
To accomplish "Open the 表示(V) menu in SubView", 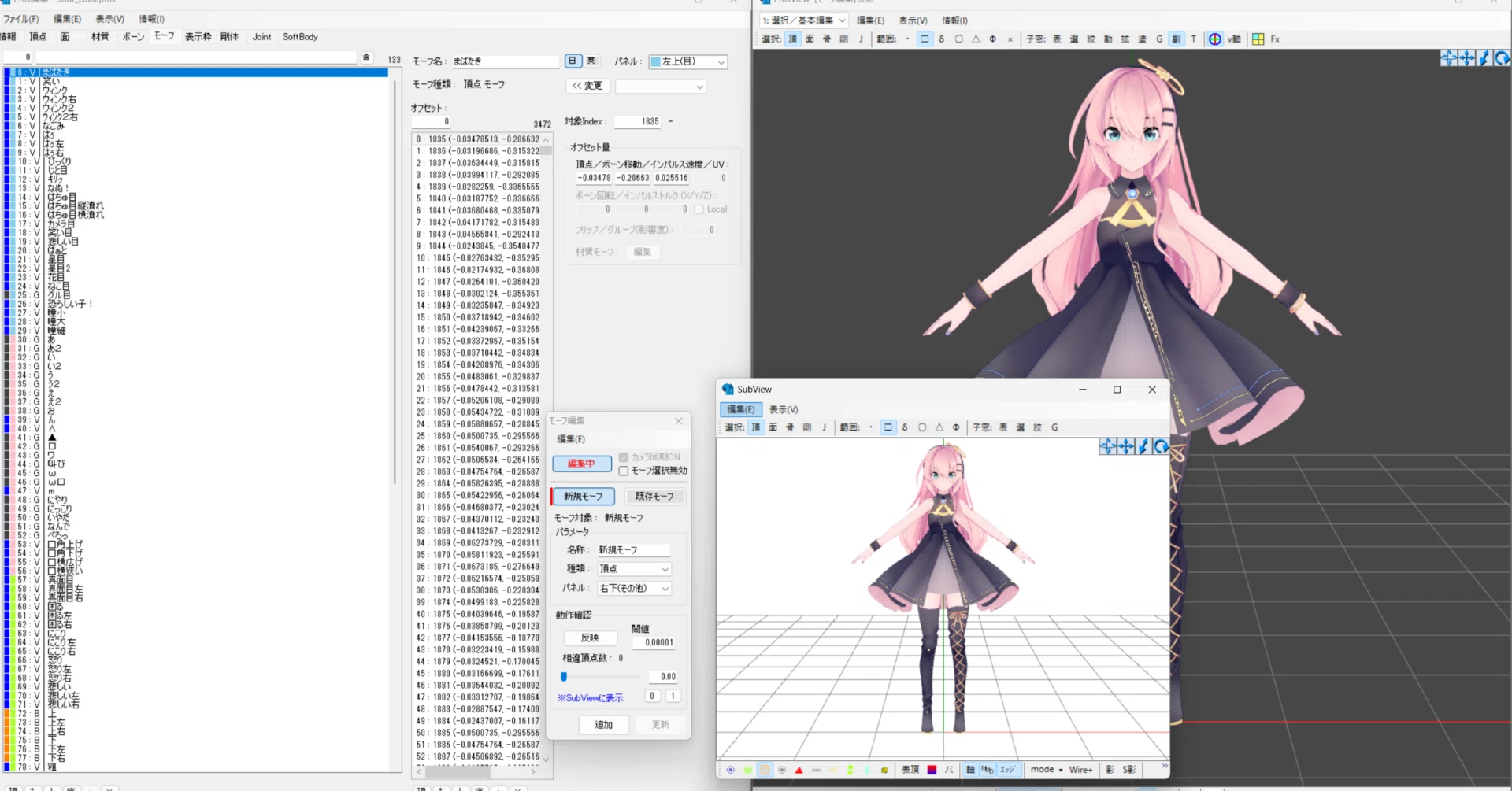I will pyautogui.click(x=784, y=409).
